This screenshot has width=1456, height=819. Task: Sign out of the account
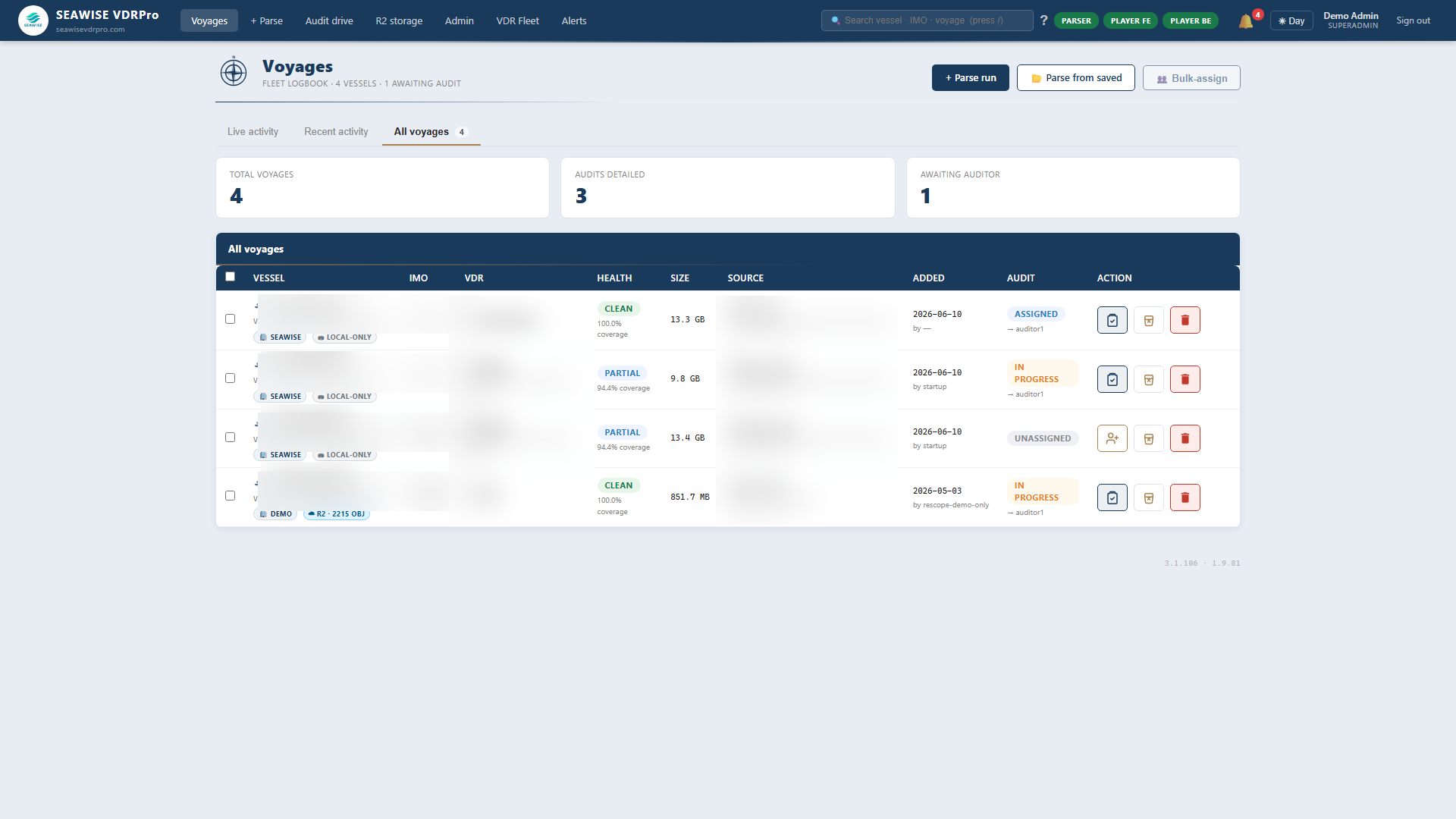click(x=1413, y=20)
